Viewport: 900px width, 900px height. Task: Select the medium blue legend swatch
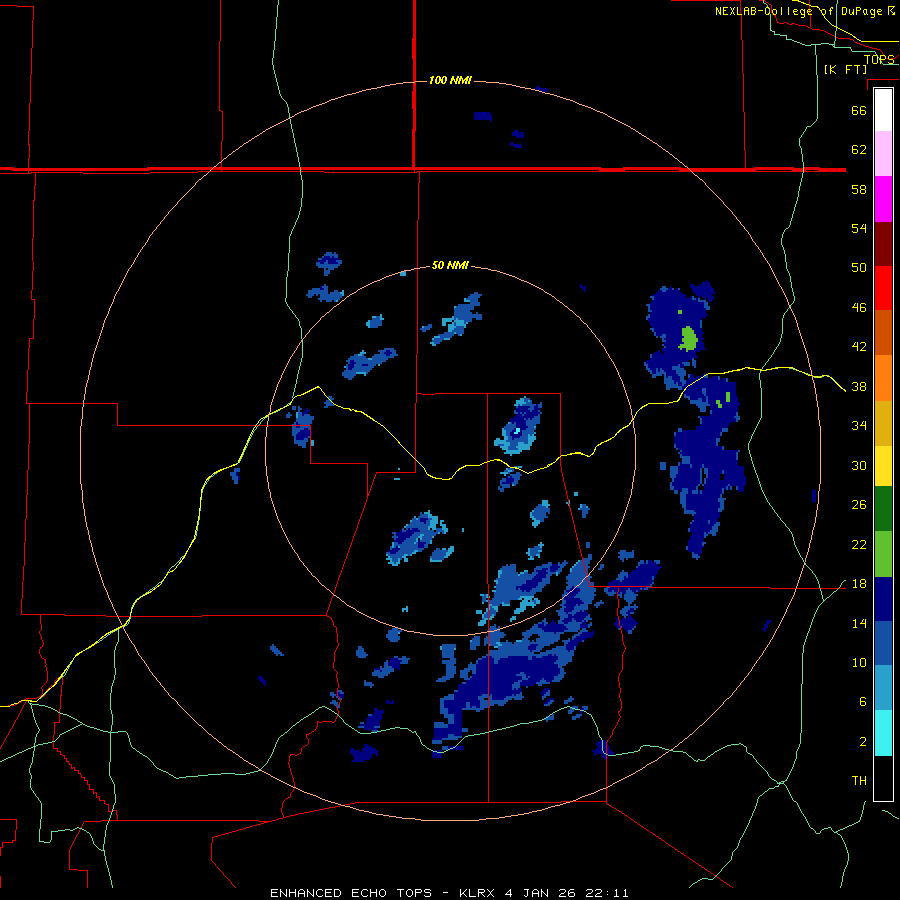tap(883, 643)
